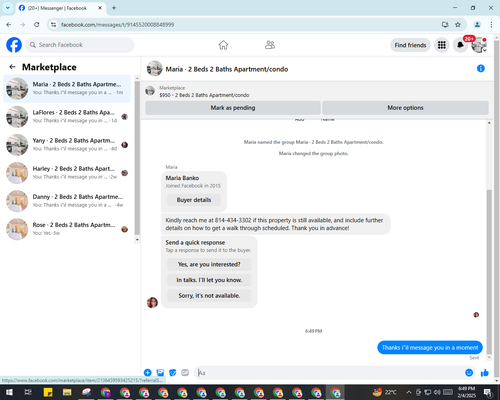Open File Explorer from the taskbar
The height and width of the screenshot is (400, 500).
point(67,392)
